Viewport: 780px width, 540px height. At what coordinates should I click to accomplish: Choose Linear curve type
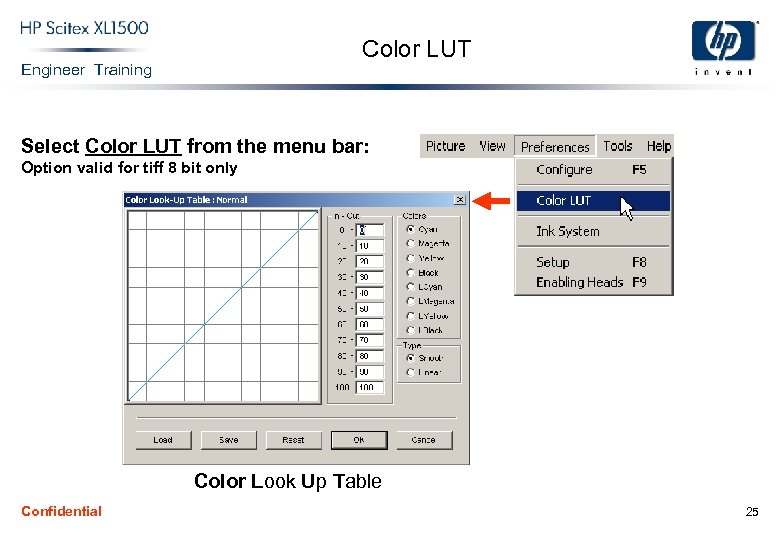pyautogui.click(x=410, y=372)
